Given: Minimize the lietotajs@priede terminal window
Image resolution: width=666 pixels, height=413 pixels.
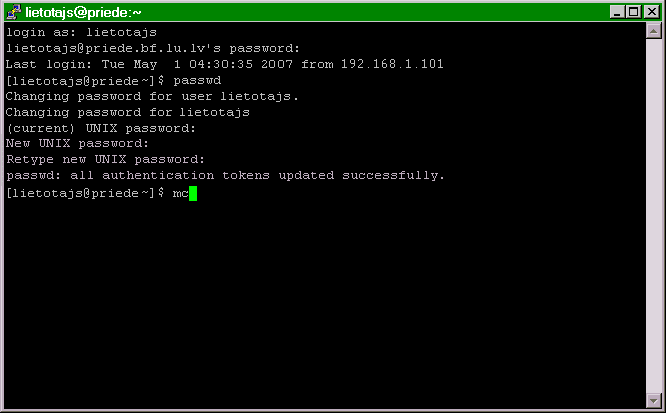Looking at the screenshot, I should (617, 11).
